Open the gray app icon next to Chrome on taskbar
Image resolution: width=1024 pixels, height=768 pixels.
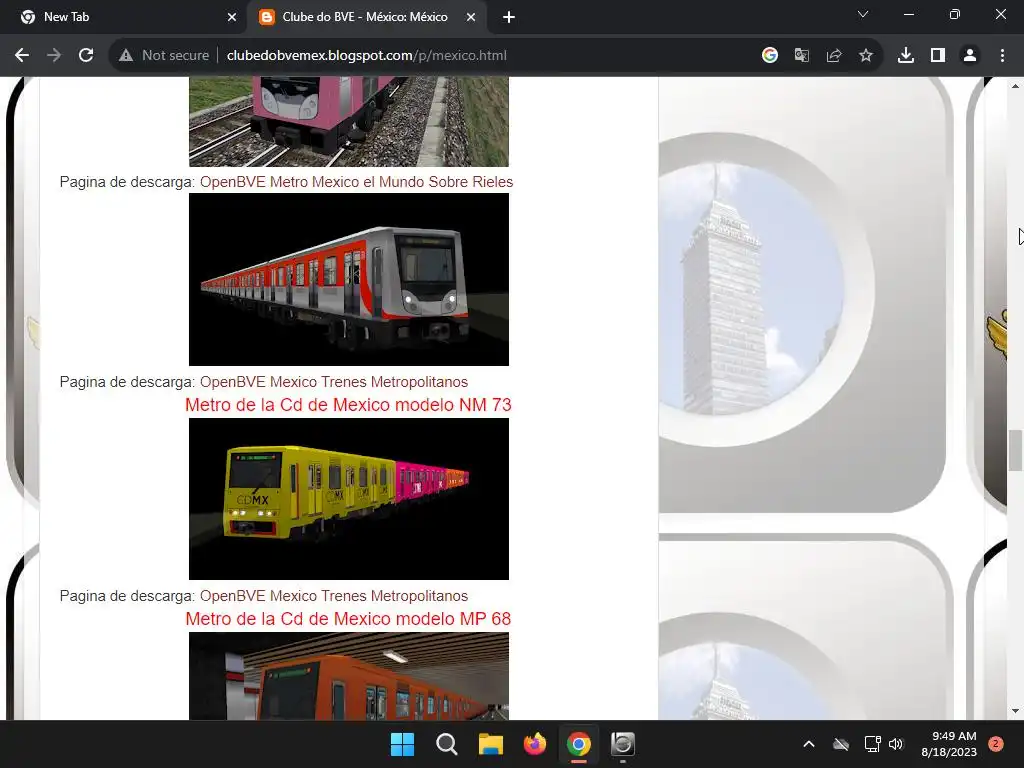click(x=622, y=744)
